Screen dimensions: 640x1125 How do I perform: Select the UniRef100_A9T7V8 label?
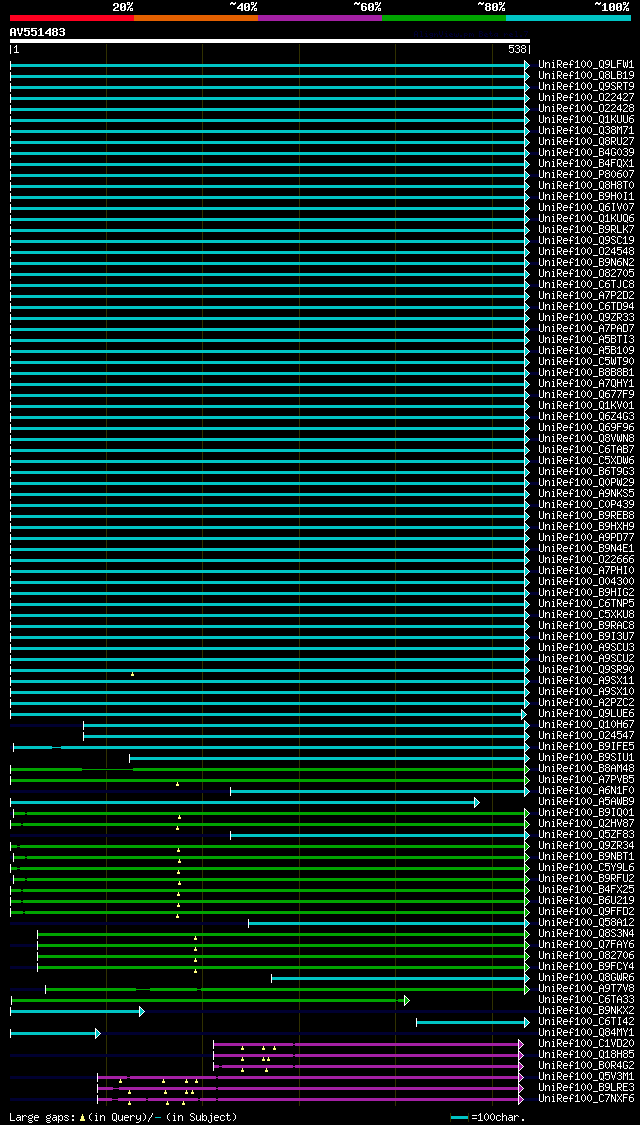[586, 989]
